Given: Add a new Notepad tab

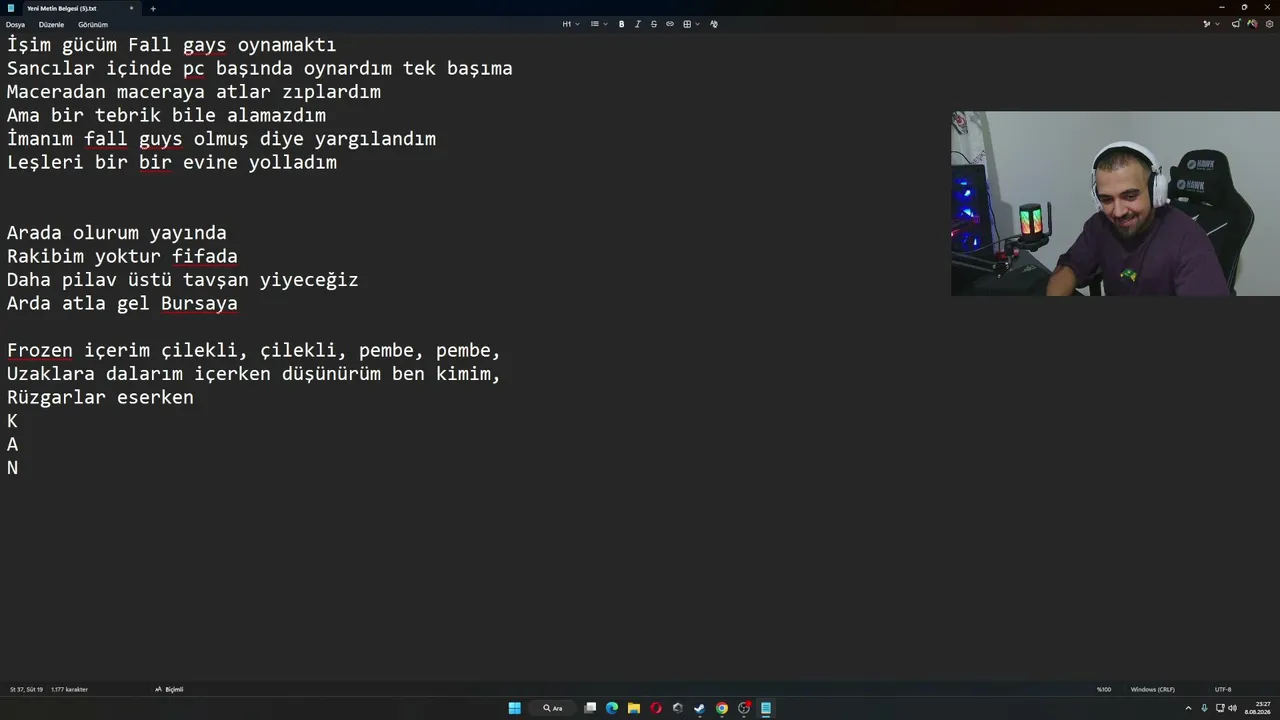Looking at the screenshot, I should [153, 8].
